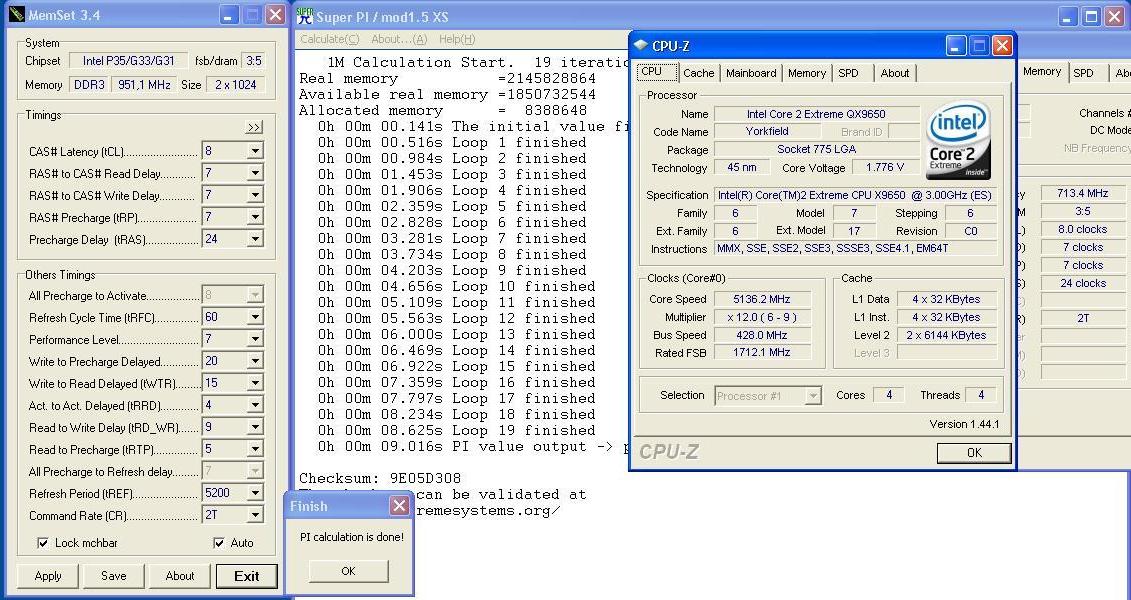Click OK in the Finish dialog

pyautogui.click(x=348, y=570)
